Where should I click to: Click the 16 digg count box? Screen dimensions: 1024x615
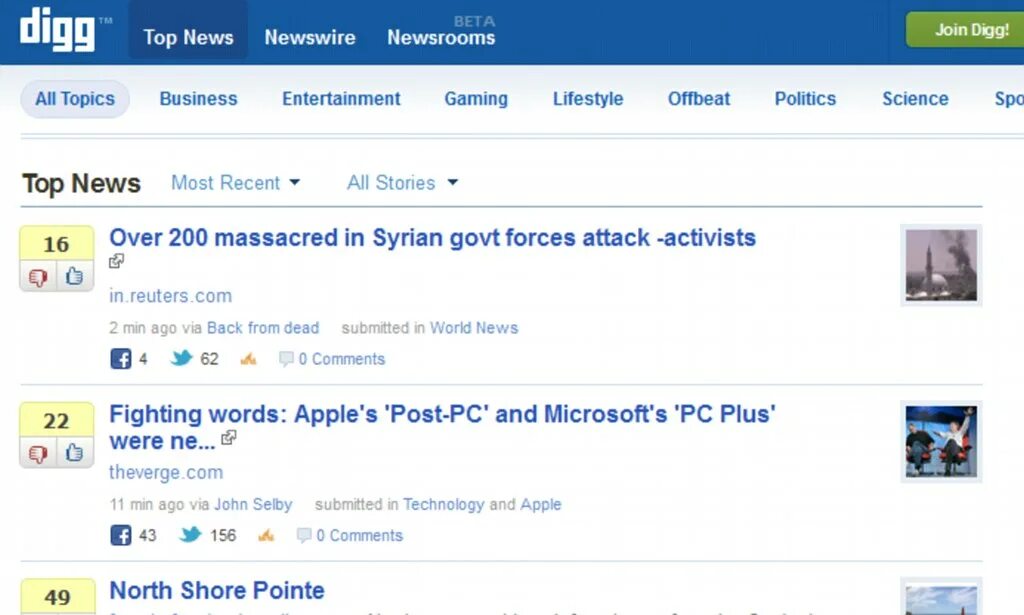pos(57,244)
